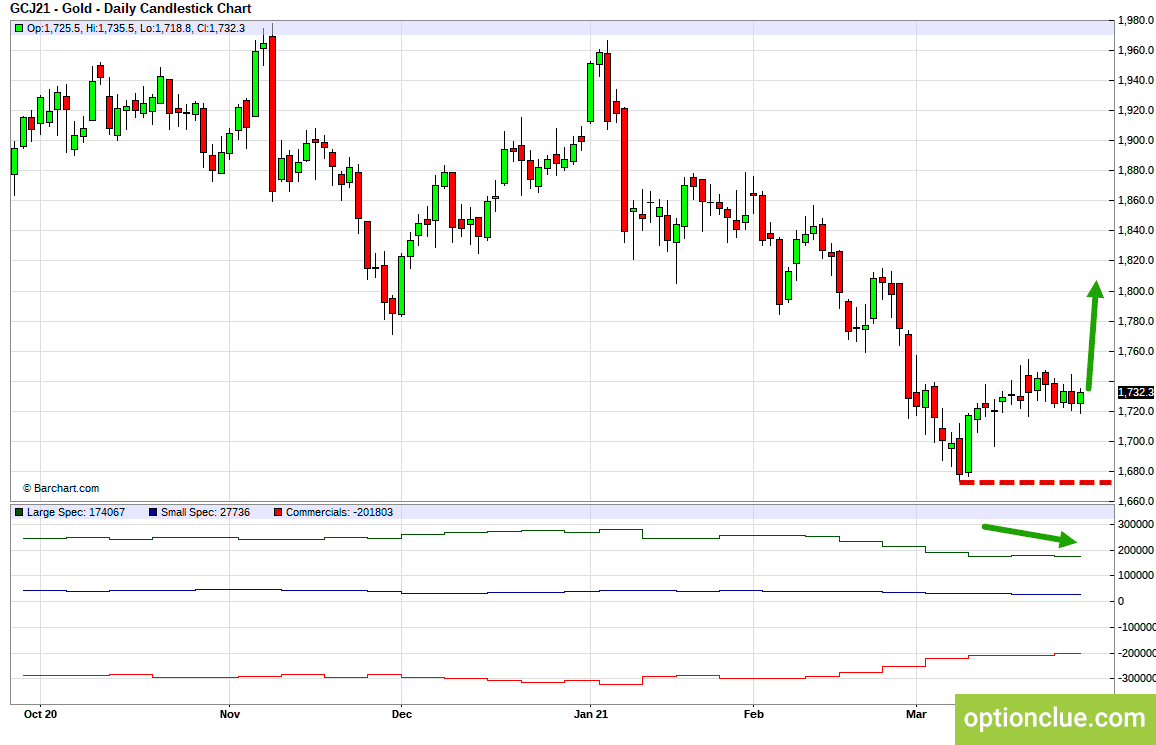Click the 300000 label on the COT axis
Viewport: 1156px width, 745px height.
click(x=1135, y=525)
